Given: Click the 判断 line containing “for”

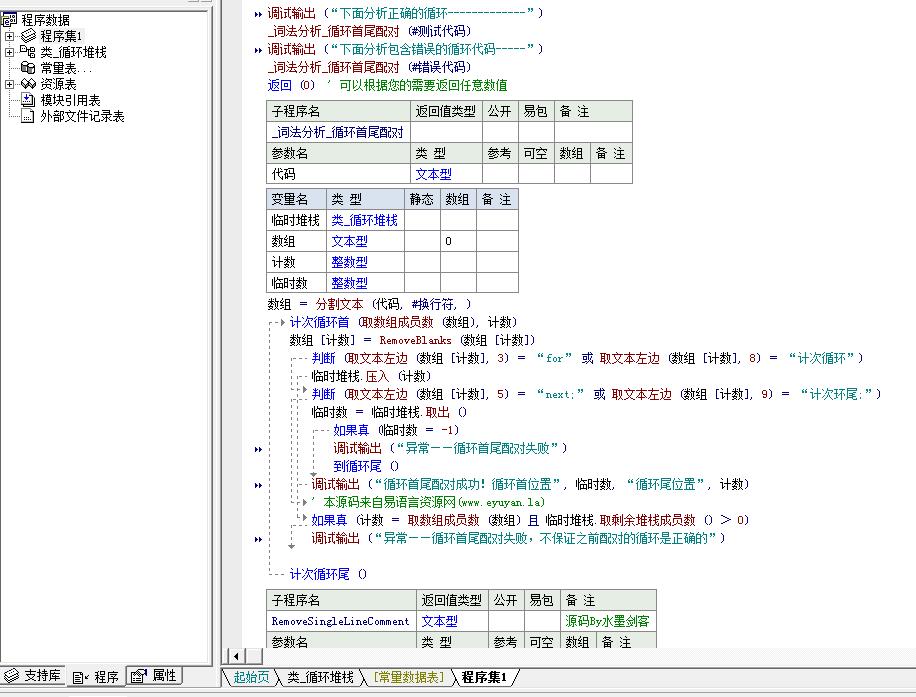Looking at the screenshot, I should click(587, 358).
